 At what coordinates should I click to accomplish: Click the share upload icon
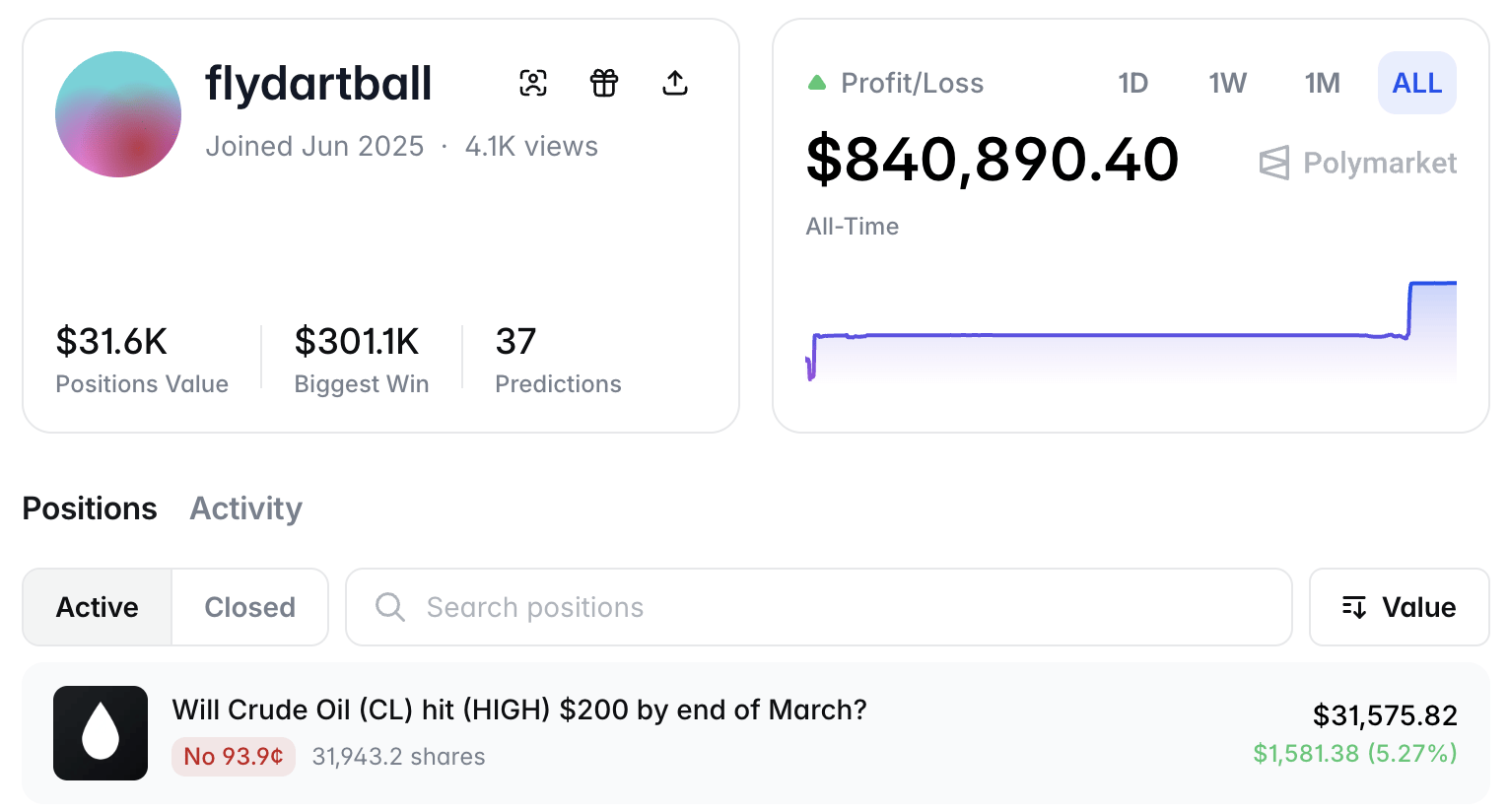point(675,83)
